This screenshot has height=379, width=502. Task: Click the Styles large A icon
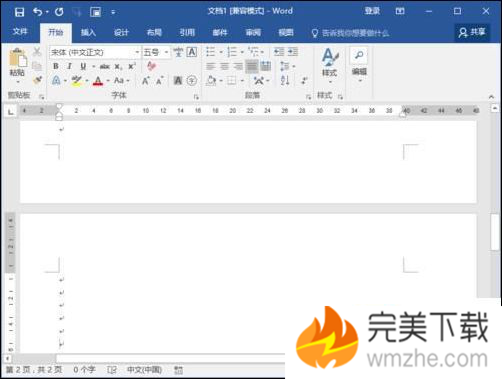click(x=330, y=57)
